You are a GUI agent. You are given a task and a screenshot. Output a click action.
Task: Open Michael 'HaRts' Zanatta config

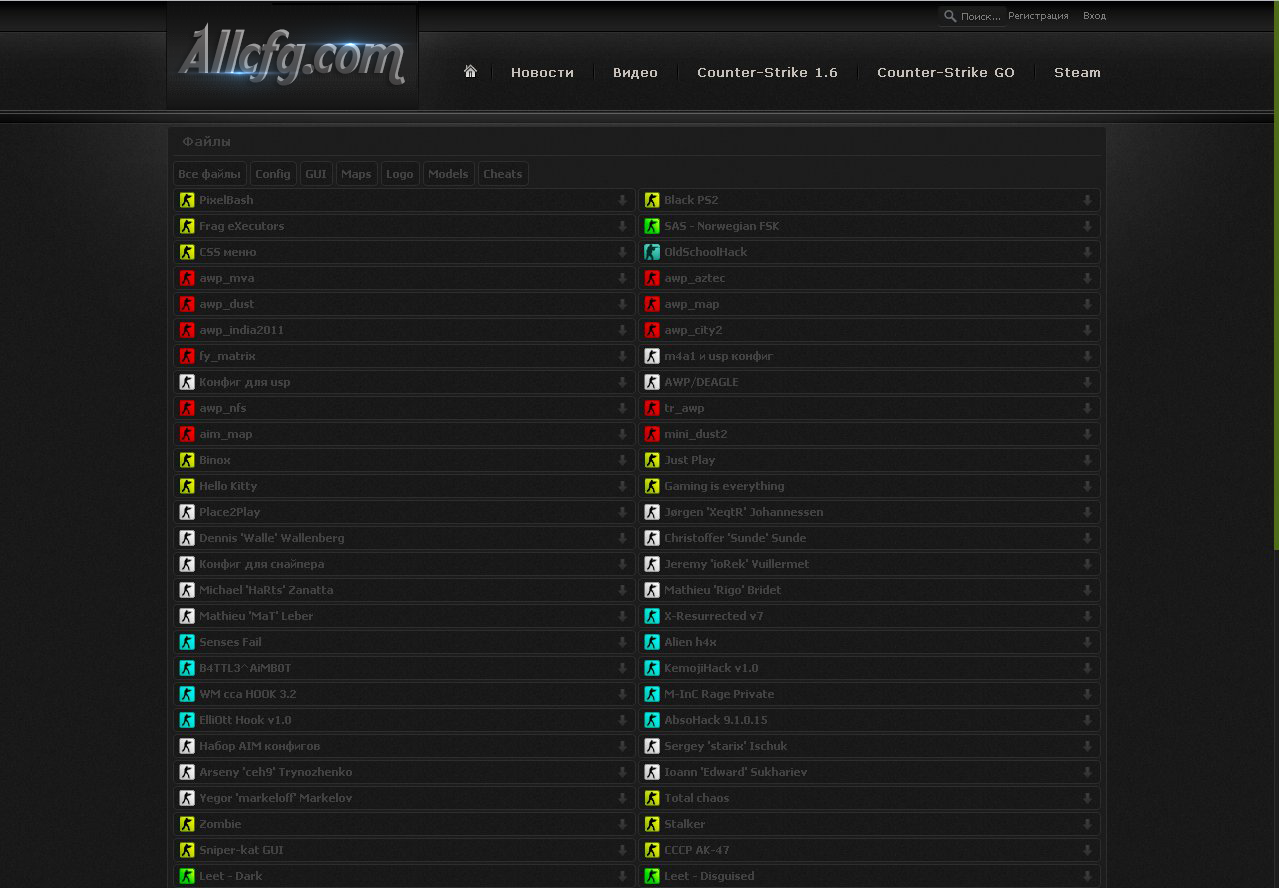click(x=403, y=590)
